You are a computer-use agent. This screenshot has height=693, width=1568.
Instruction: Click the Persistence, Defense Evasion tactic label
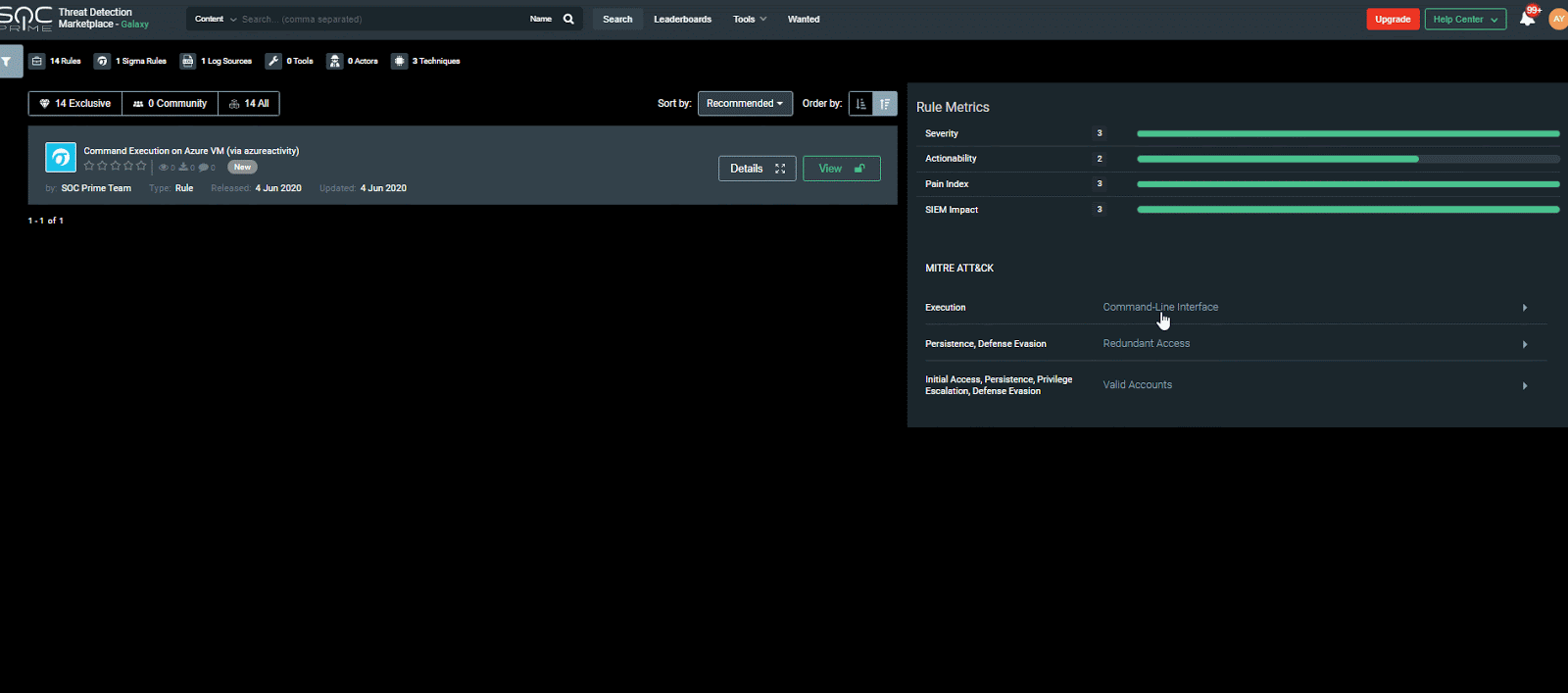[986, 344]
